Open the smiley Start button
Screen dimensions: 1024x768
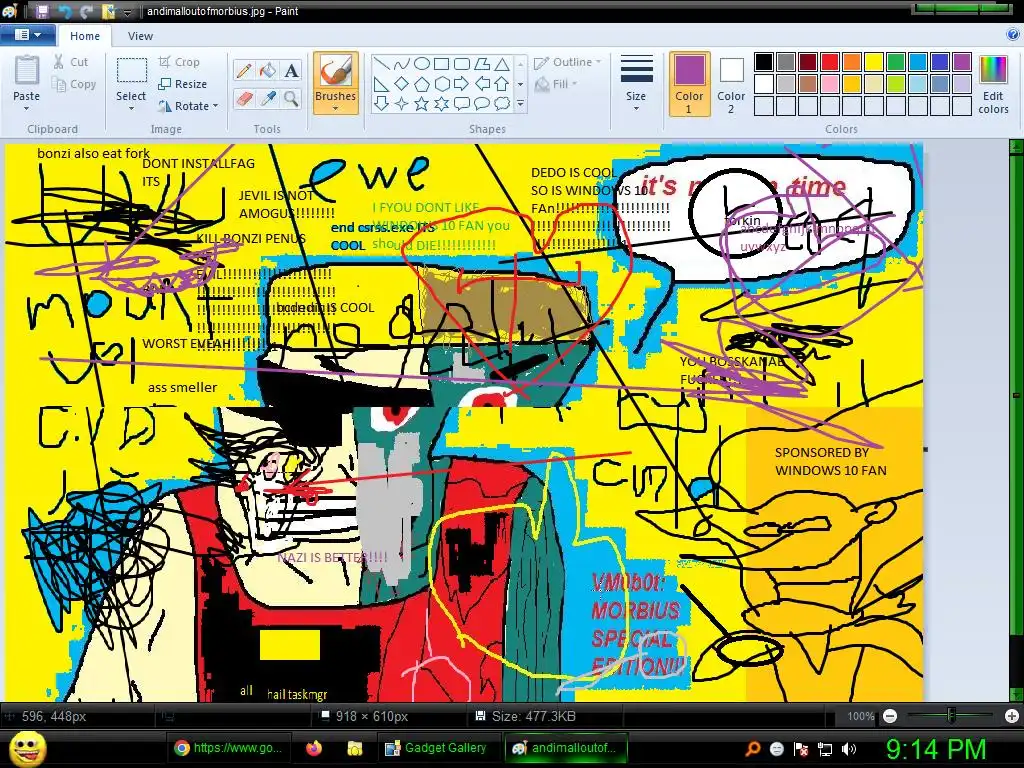(x=27, y=748)
